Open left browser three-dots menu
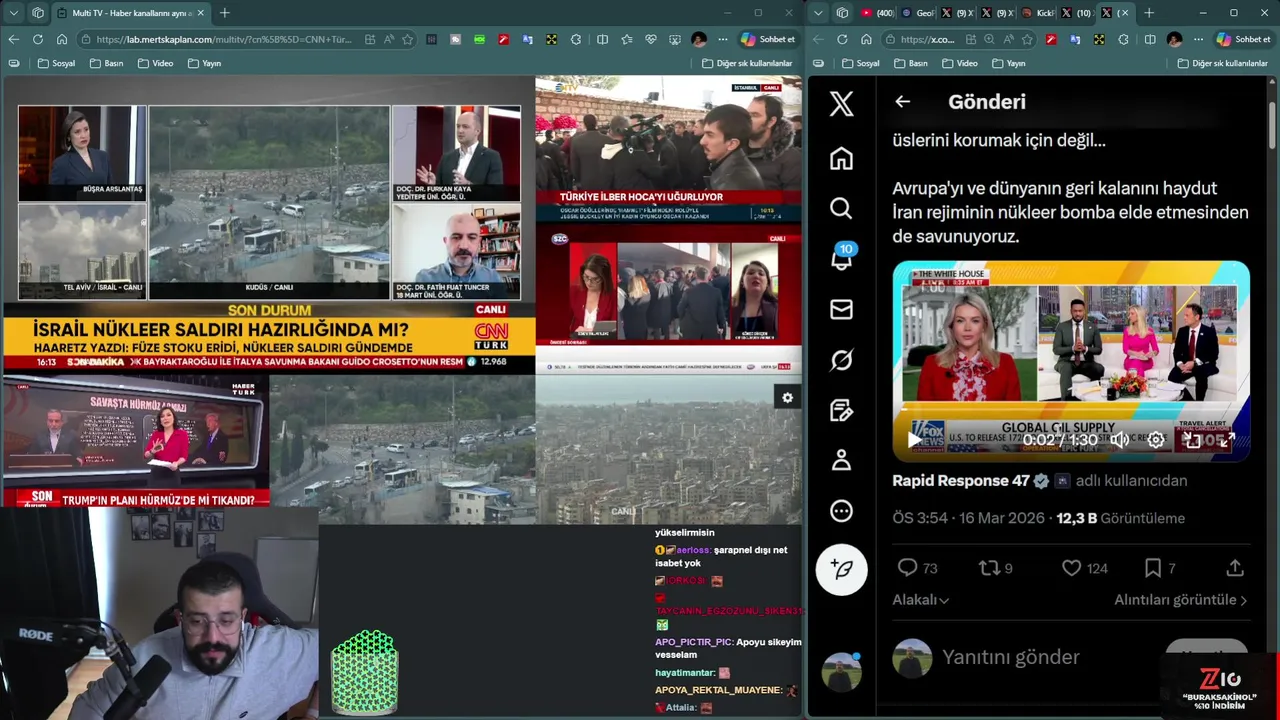 pyautogui.click(x=722, y=39)
